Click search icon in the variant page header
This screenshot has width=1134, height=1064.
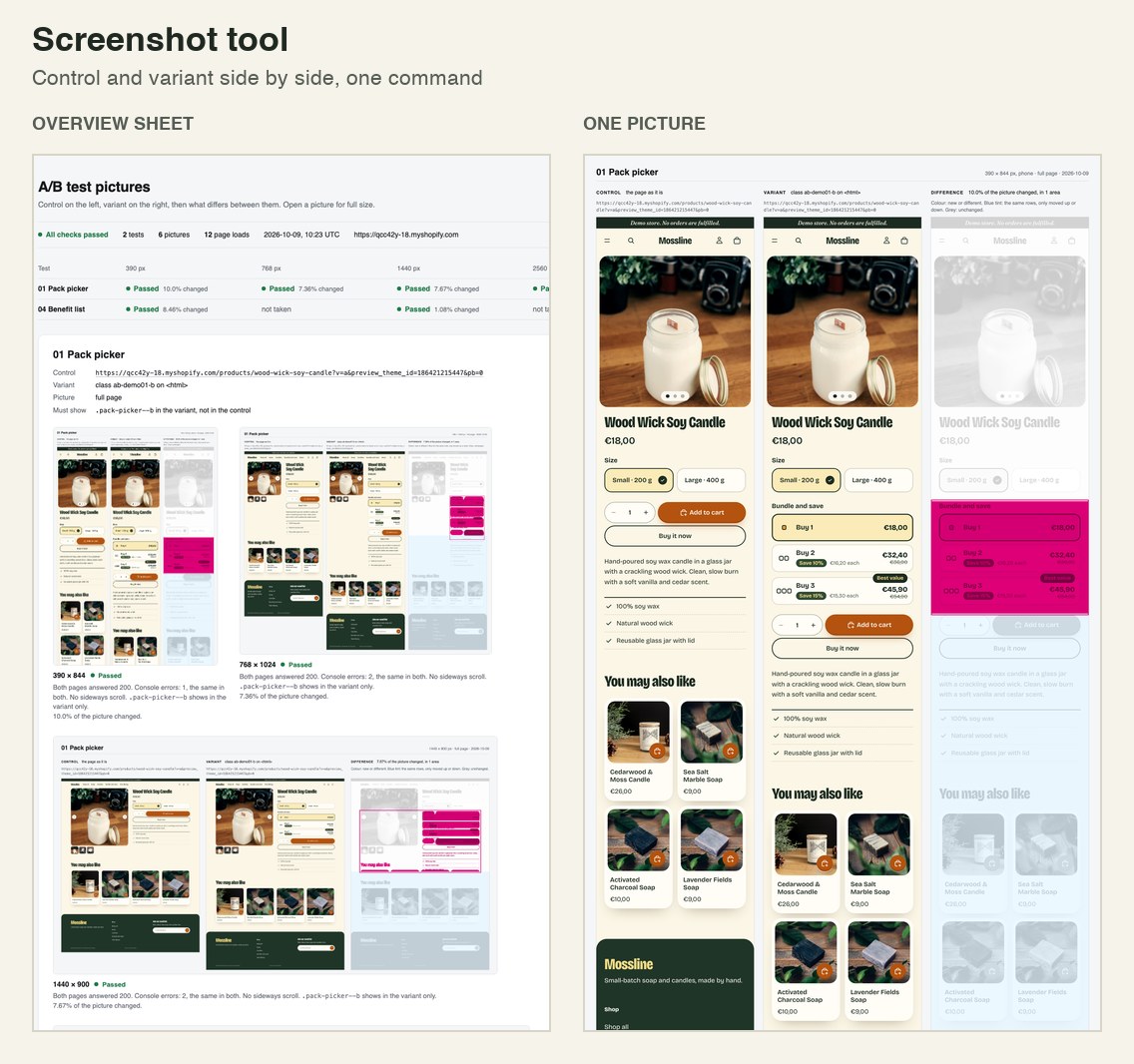(x=799, y=241)
